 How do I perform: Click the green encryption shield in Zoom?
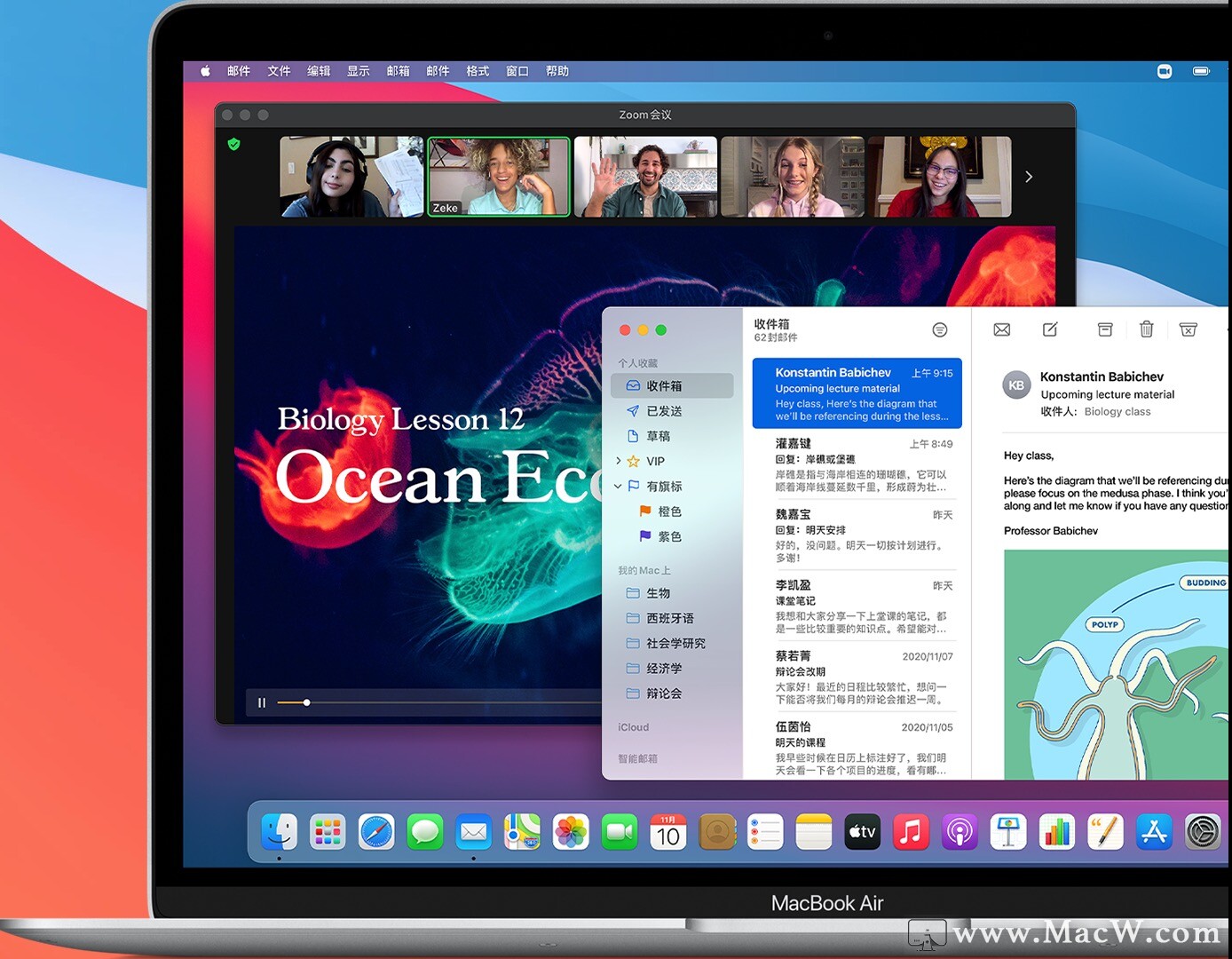(234, 144)
